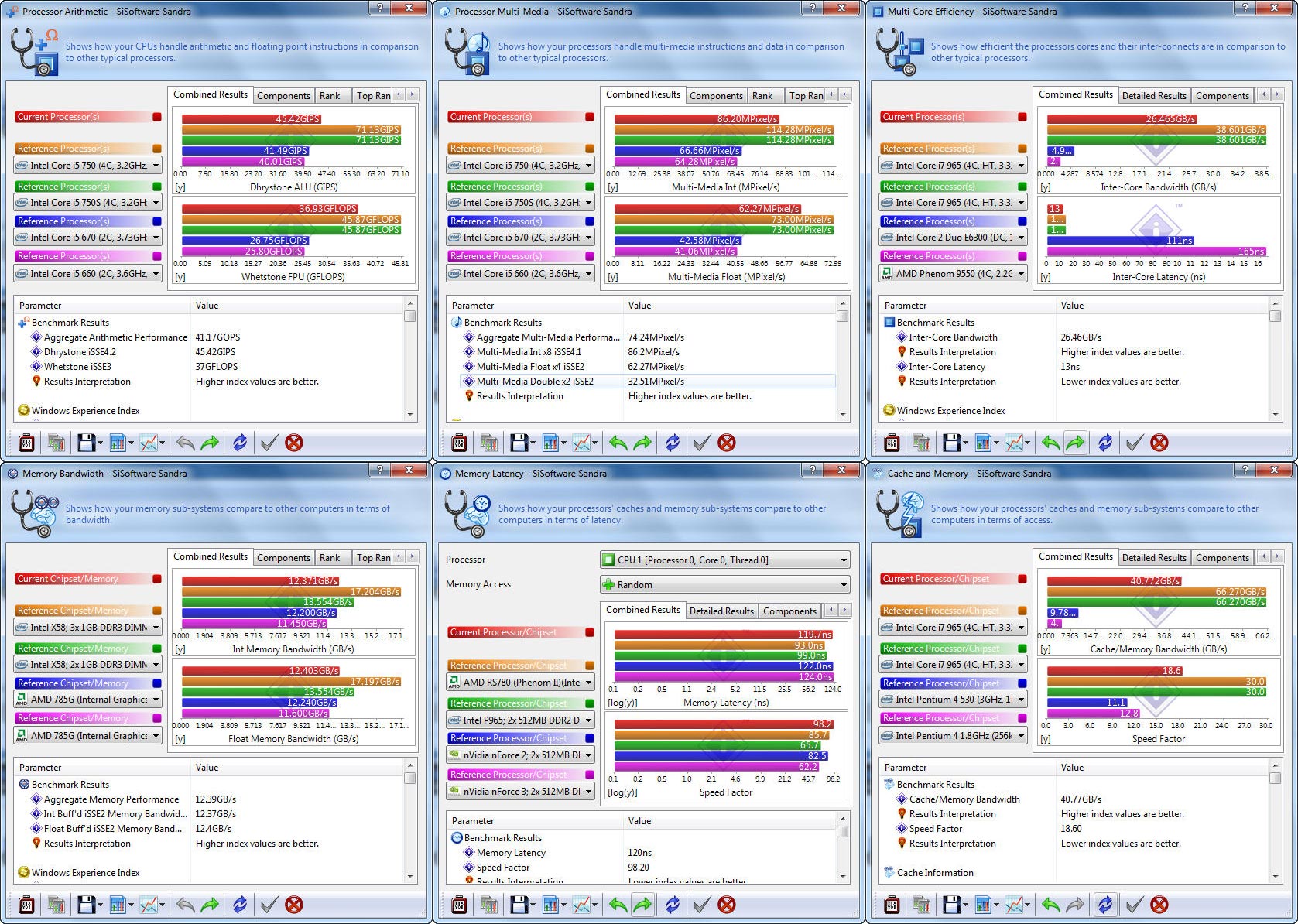Click the save floppy icon in Processor Multi-Media toolbar
This screenshot has height=924, width=1298.
519,443
